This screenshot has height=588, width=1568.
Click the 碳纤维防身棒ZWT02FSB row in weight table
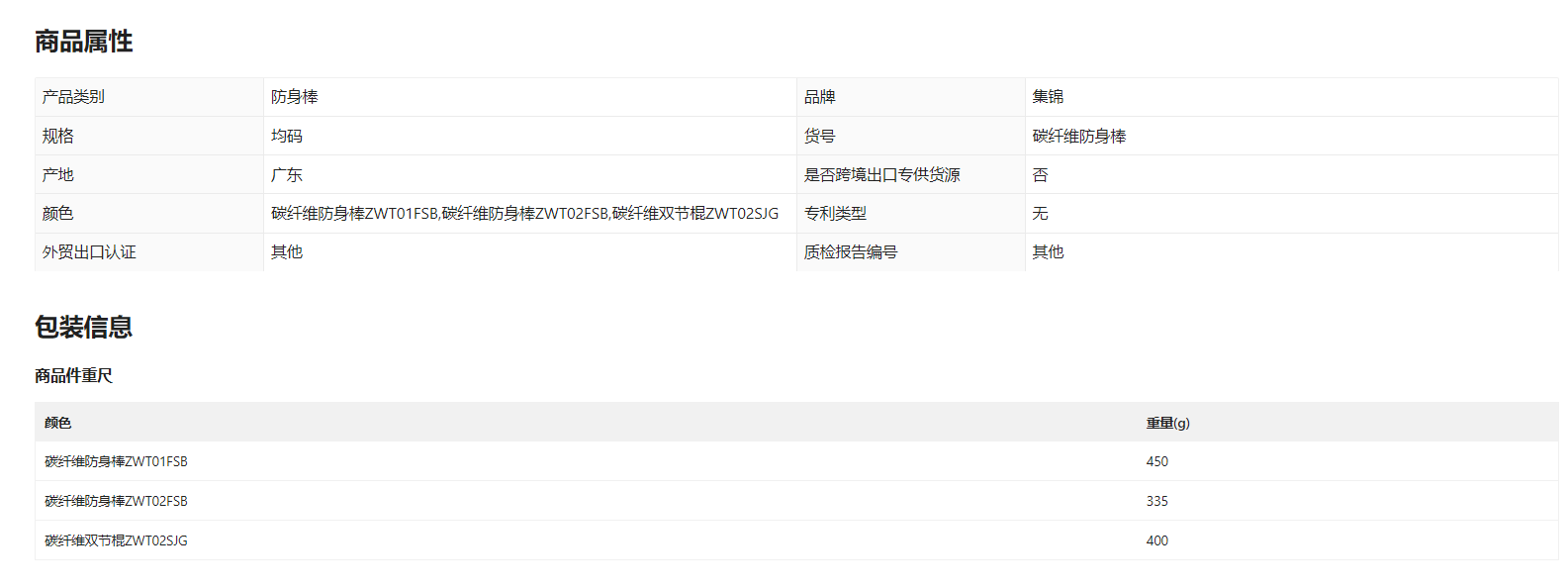tap(116, 502)
